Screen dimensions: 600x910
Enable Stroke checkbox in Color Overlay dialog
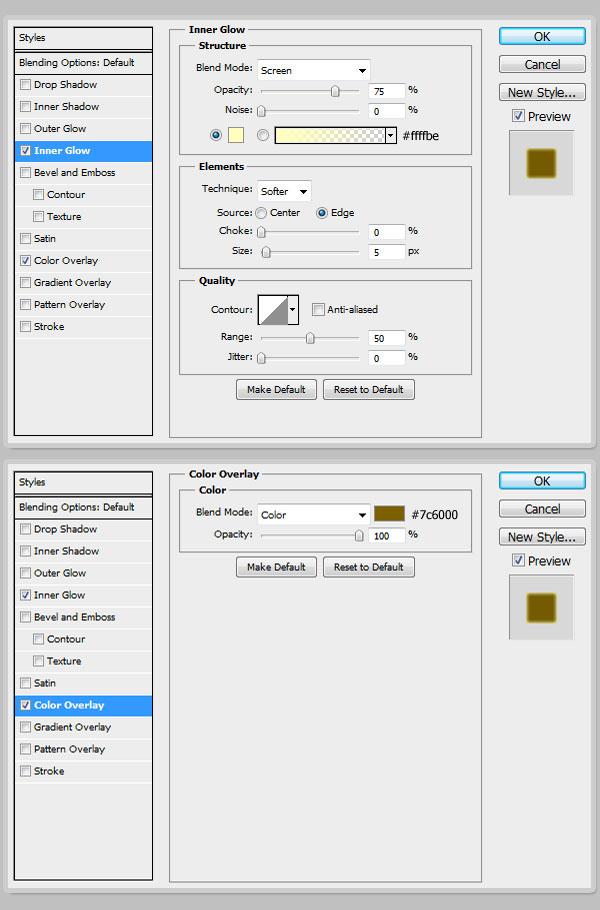(x=26, y=771)
